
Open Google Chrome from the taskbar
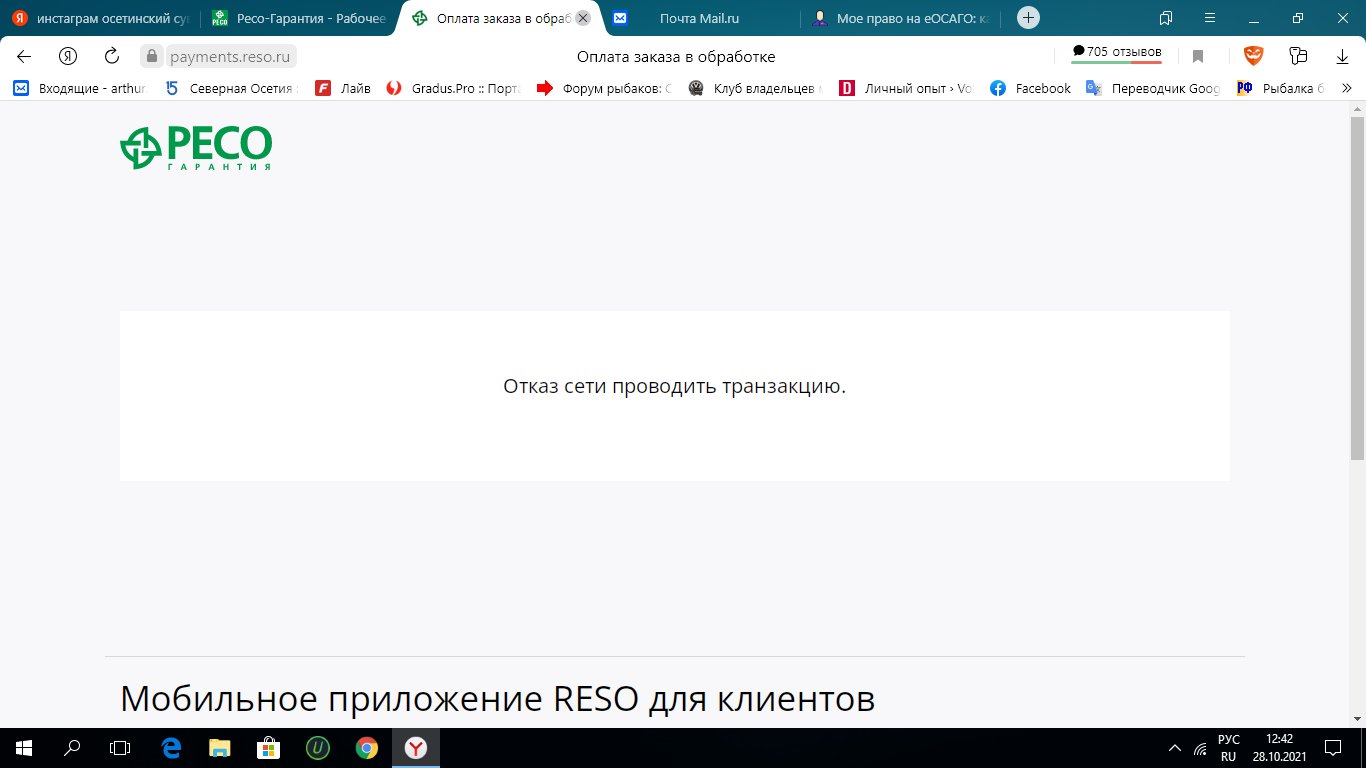367,748
